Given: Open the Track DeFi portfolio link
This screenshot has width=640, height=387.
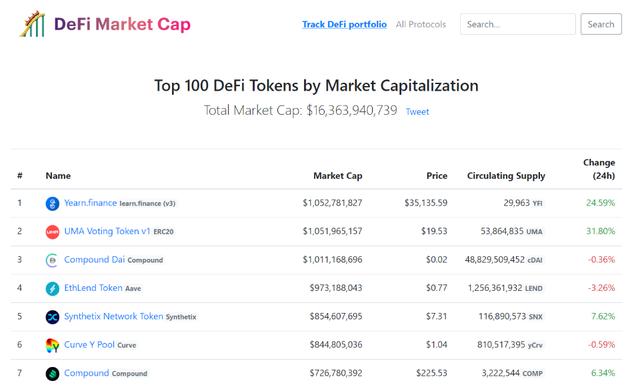Looking at the screenshot, I should click(x=344, y=24).
